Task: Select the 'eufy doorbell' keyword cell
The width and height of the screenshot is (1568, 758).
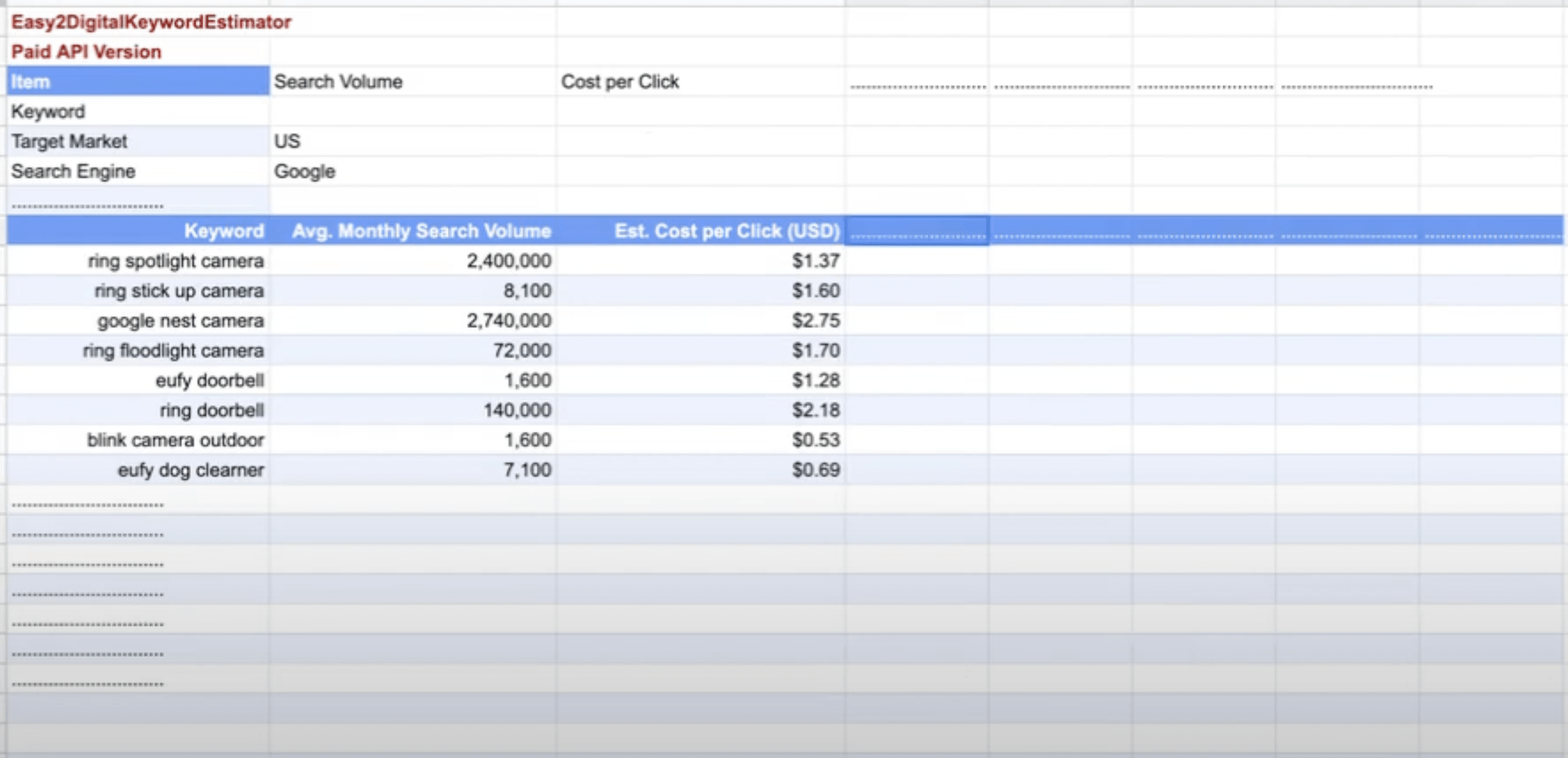Action: pos(139,380)
